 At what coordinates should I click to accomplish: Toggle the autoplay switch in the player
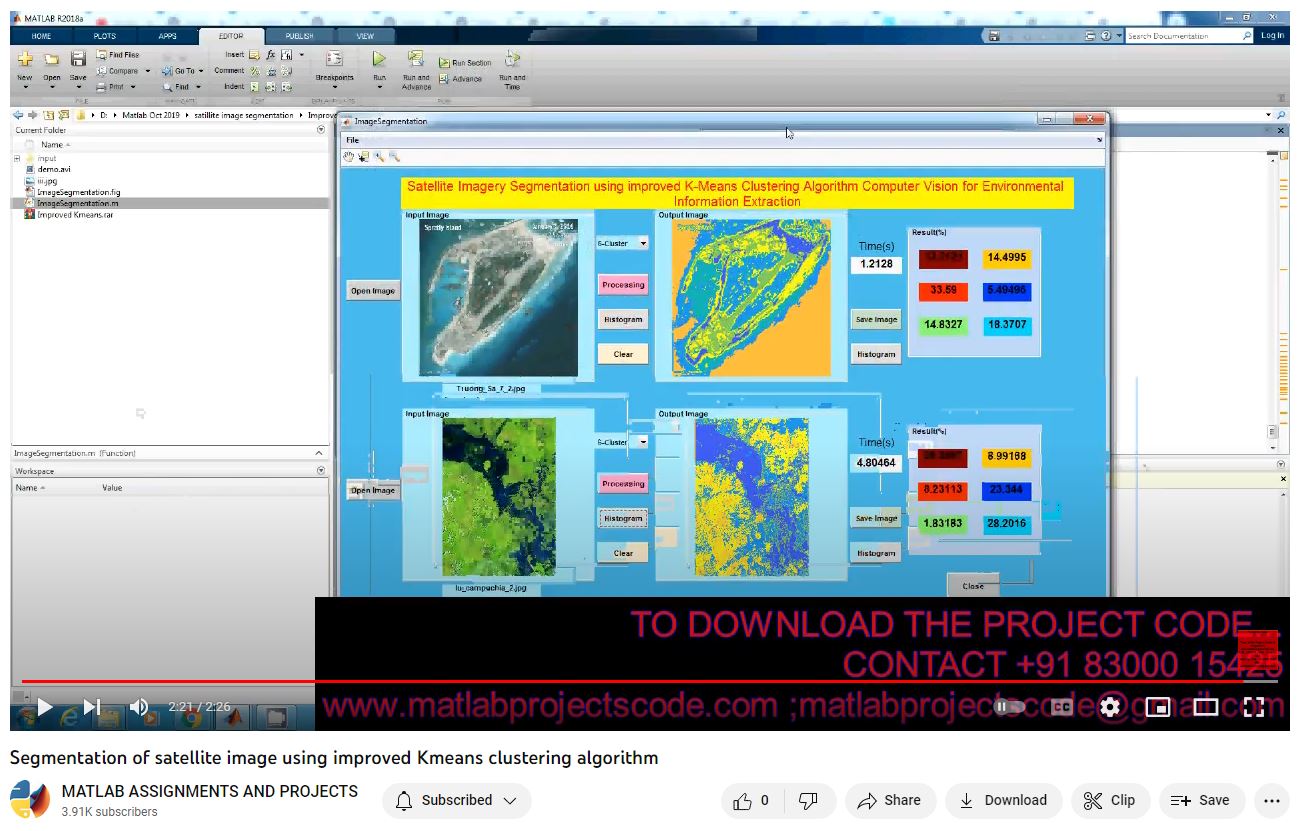point(1009,707)
